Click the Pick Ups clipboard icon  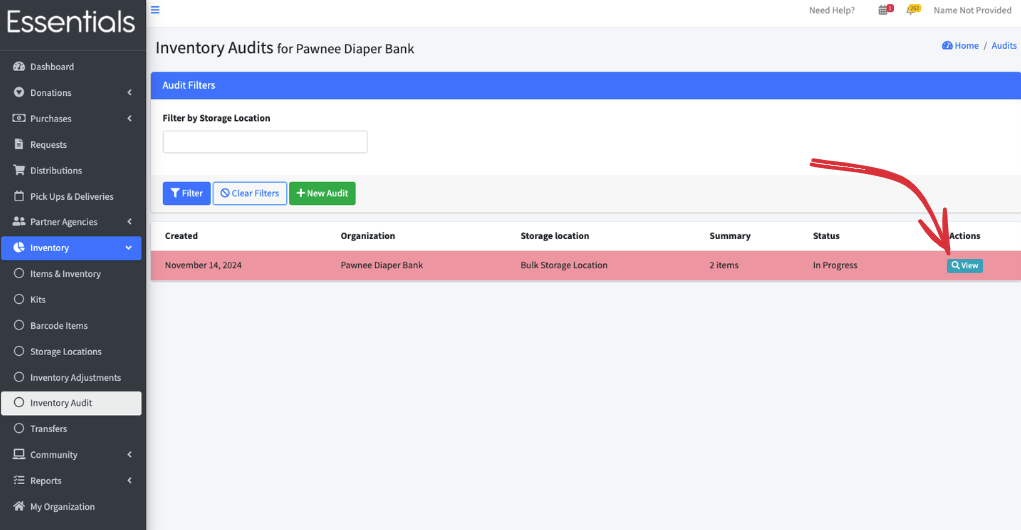[19, 196]
